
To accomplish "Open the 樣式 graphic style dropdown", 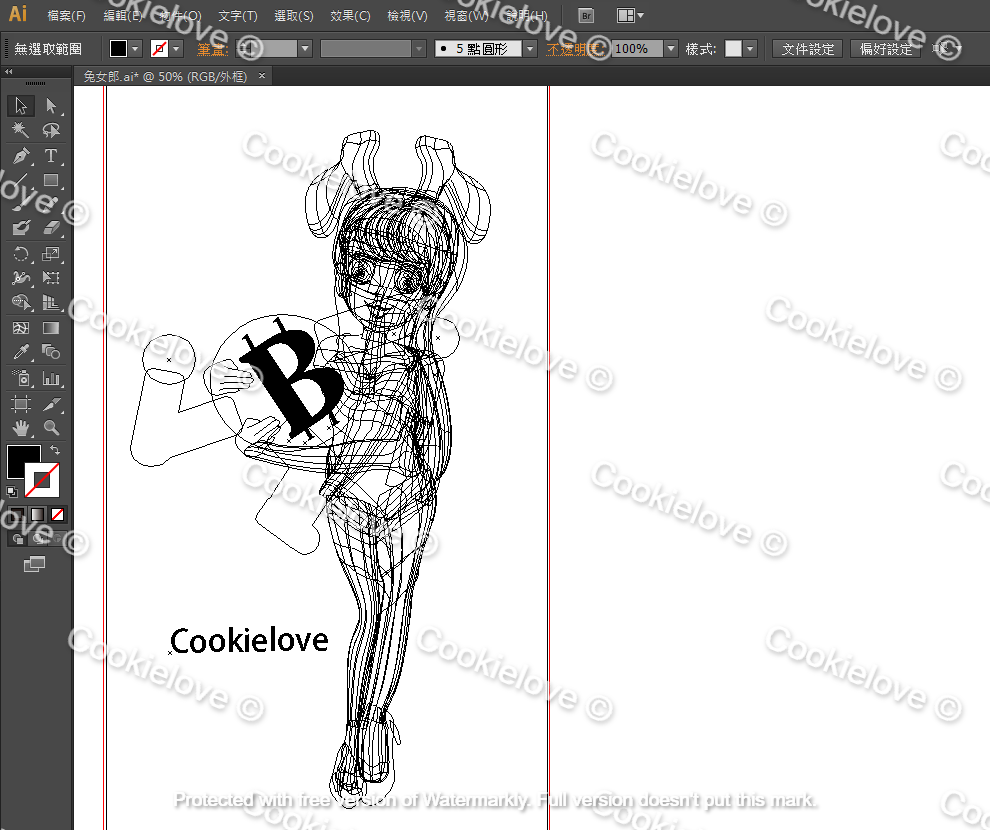I will pyautogui.click(x=750, y=49).
